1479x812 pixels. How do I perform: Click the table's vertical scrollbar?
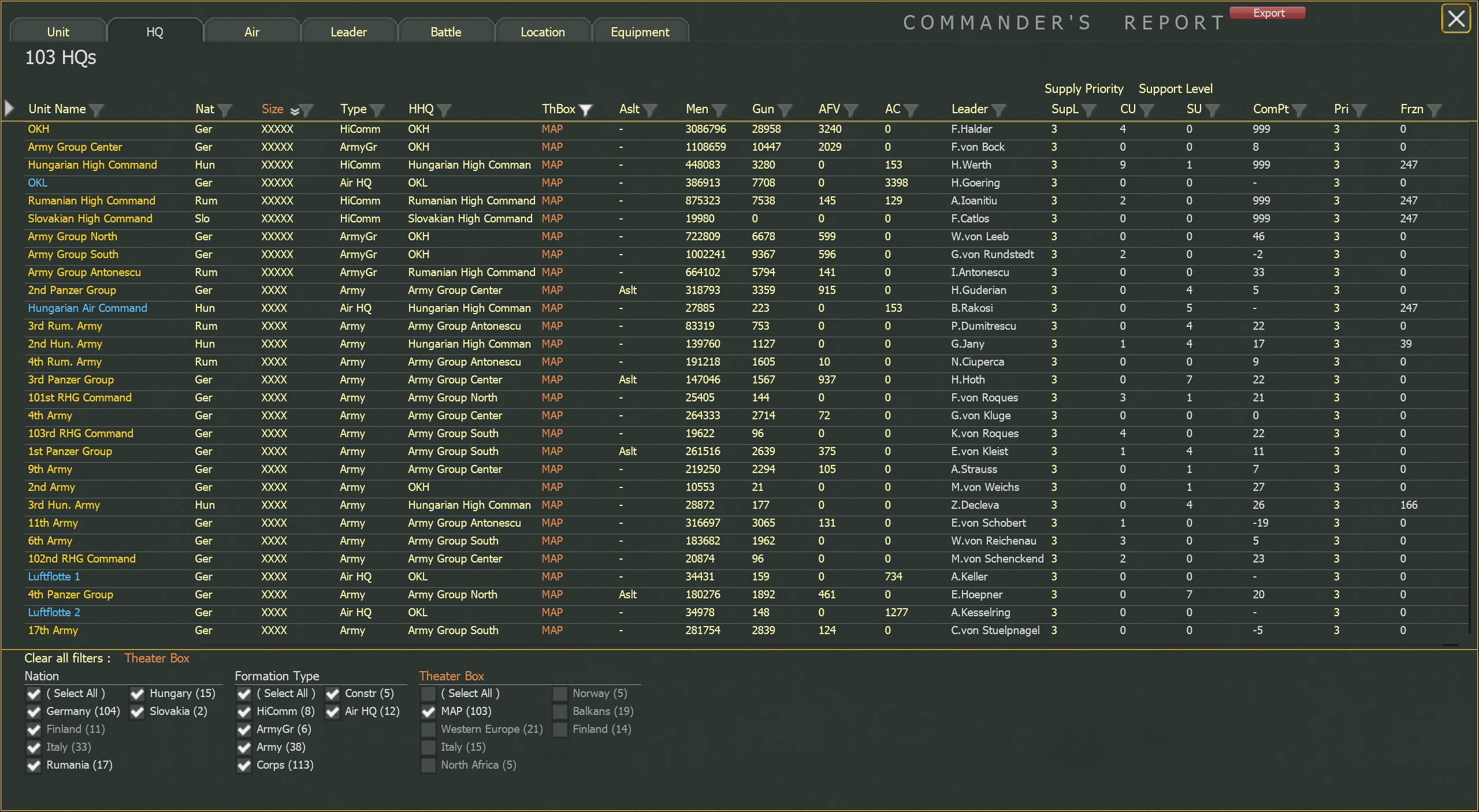1471,450
